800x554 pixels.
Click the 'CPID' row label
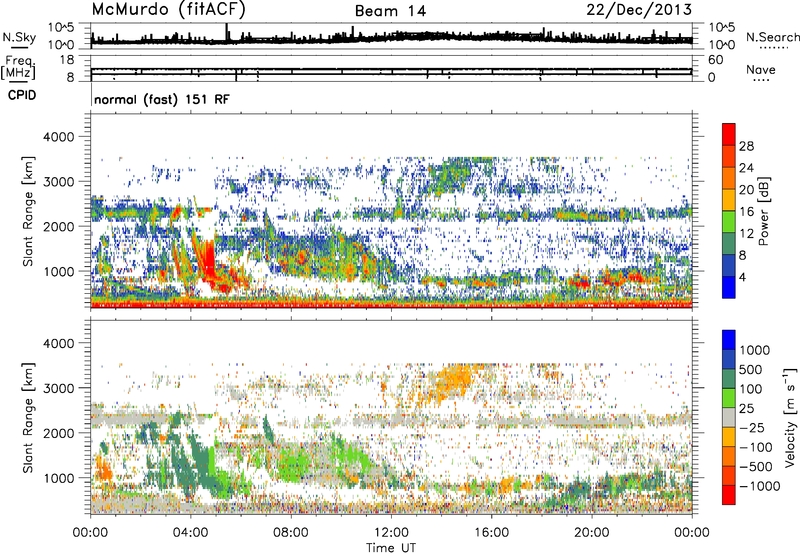pos(22,95)
